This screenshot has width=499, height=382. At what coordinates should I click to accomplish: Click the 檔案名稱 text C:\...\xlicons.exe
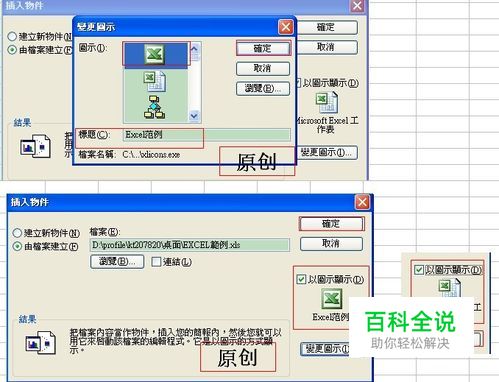coord(151,155)
